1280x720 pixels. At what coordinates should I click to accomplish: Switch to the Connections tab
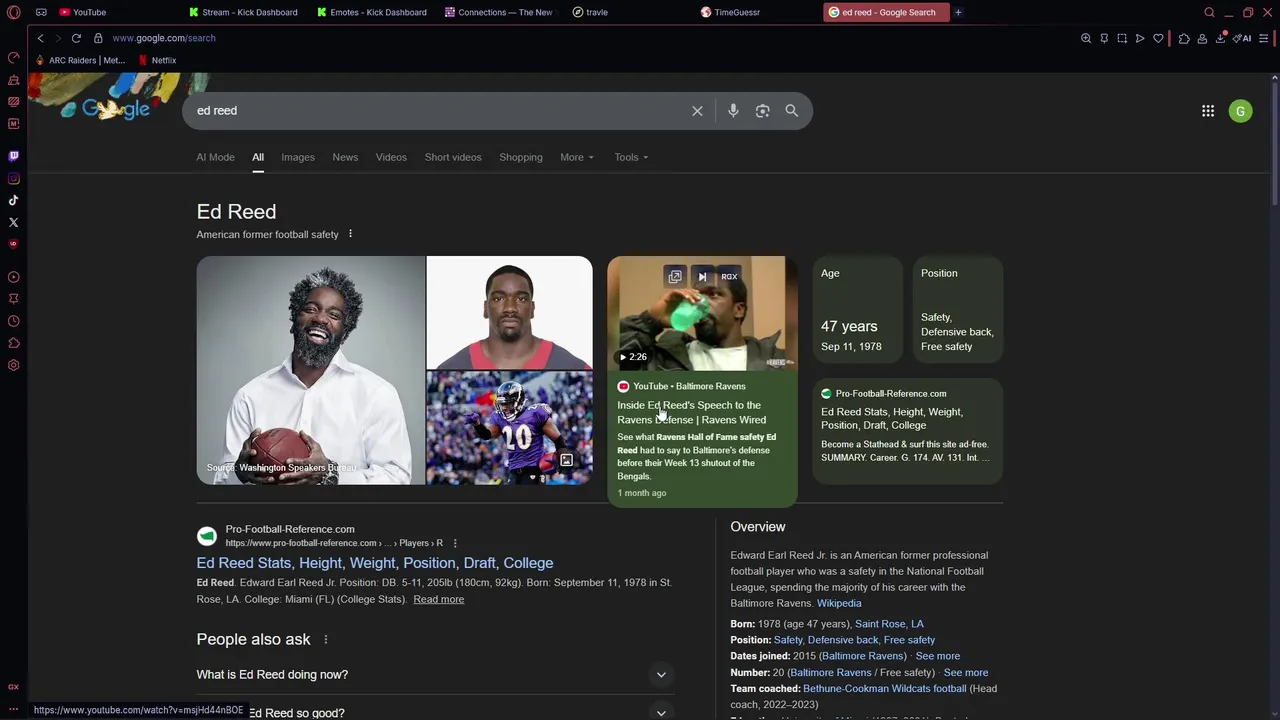click(x=500, y=12)
